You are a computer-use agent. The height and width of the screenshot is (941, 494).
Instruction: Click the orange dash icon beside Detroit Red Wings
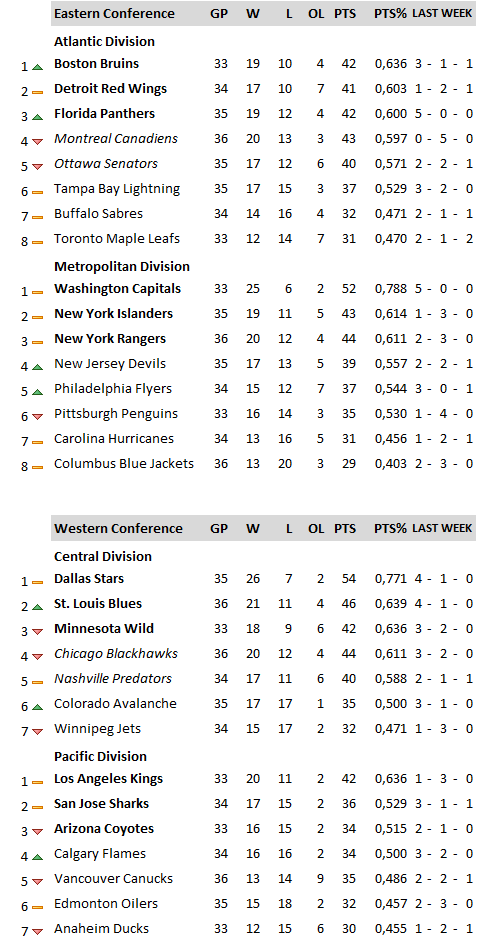pos(37,92)
